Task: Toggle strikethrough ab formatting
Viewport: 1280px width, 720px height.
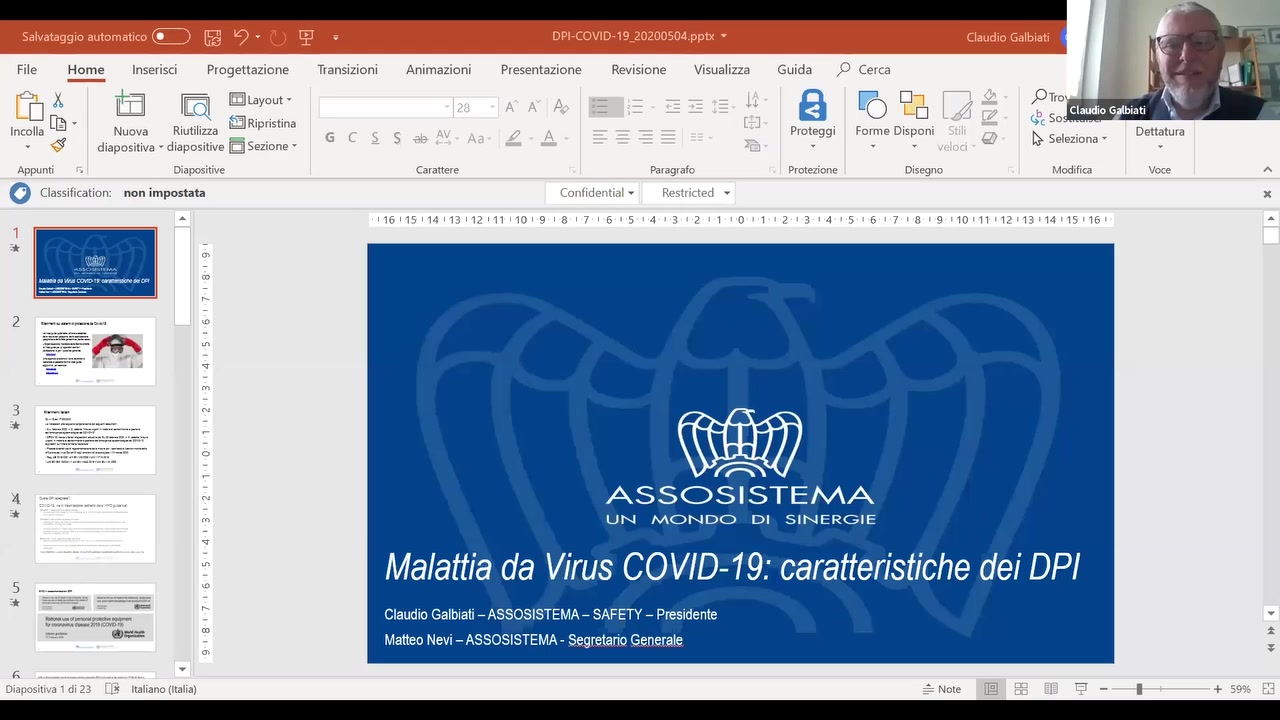Action: coord(420,138)
